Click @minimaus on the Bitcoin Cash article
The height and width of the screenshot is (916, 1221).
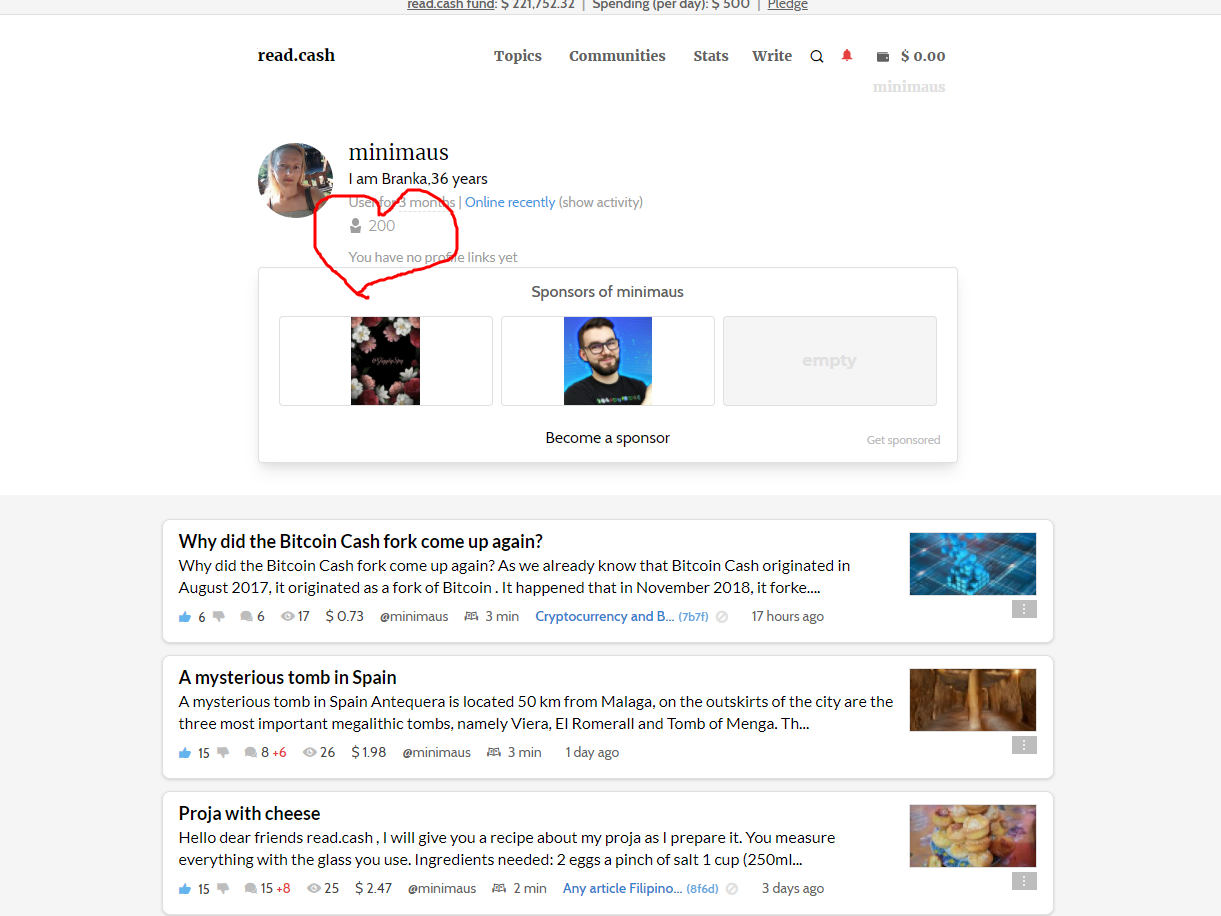coord(414,617)
